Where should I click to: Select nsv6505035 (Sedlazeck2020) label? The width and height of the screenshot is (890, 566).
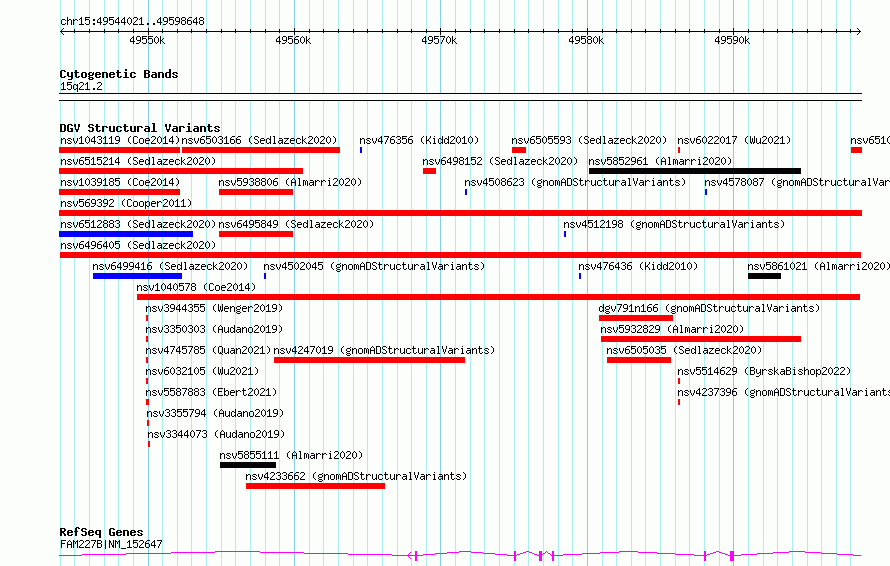click(x=685, y=350)
